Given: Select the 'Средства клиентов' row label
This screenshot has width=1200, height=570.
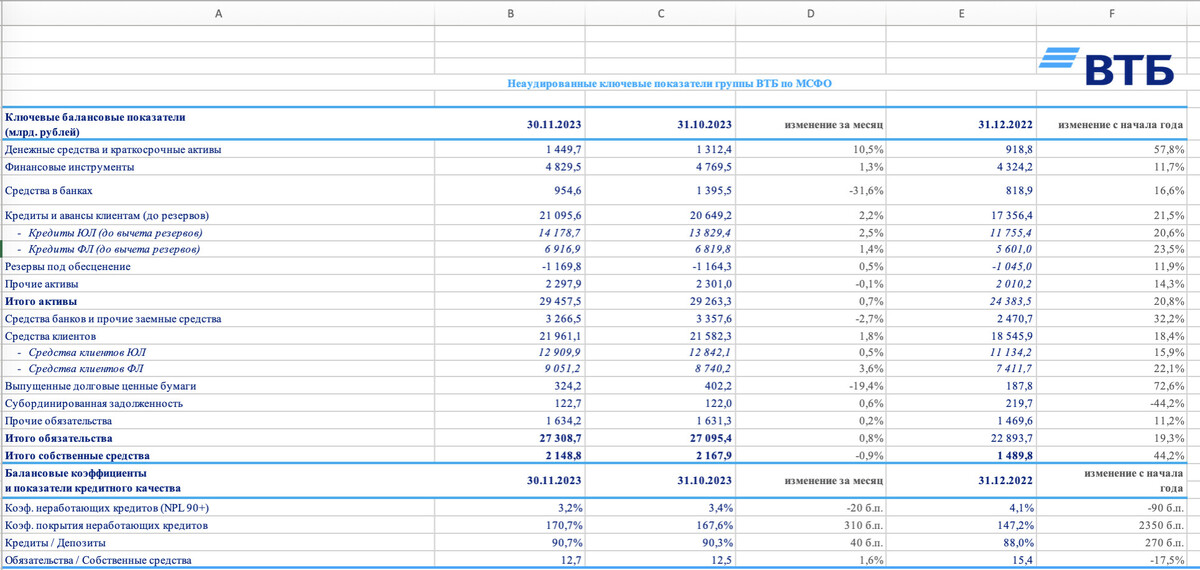Looking at the screenshot, I should [x=53, y=336].
